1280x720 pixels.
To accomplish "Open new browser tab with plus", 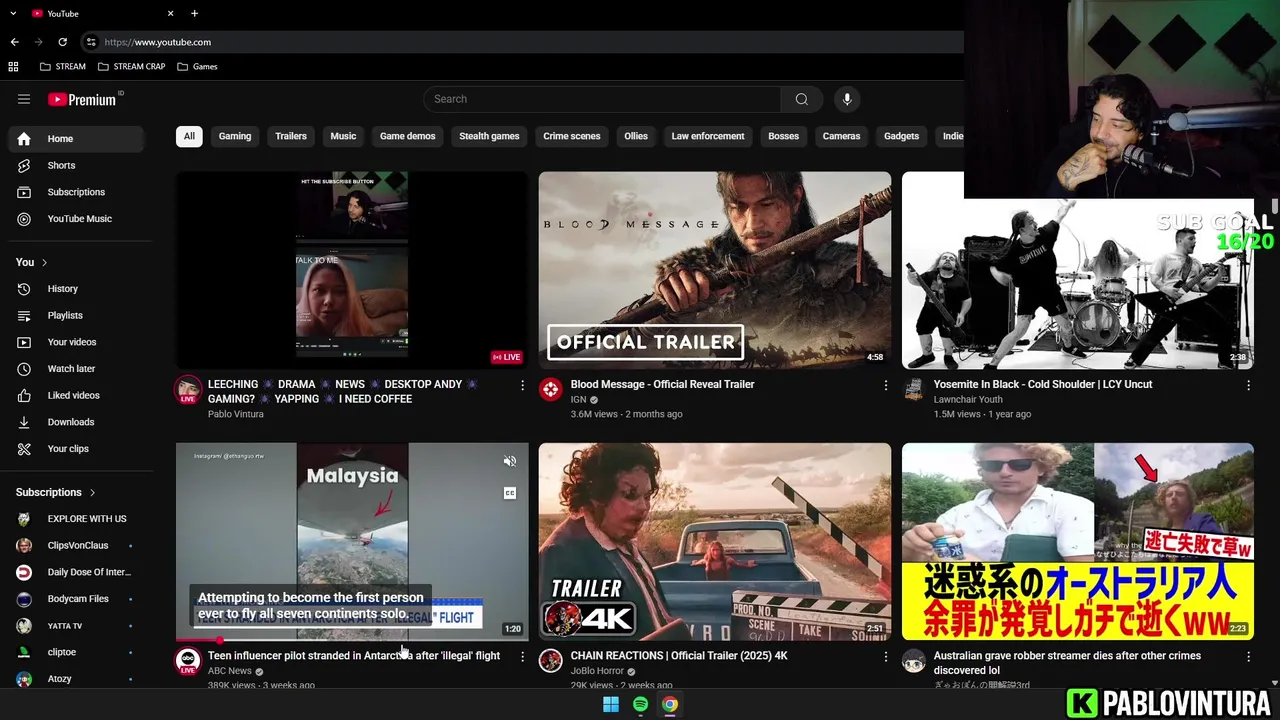I will coord(194,13).
